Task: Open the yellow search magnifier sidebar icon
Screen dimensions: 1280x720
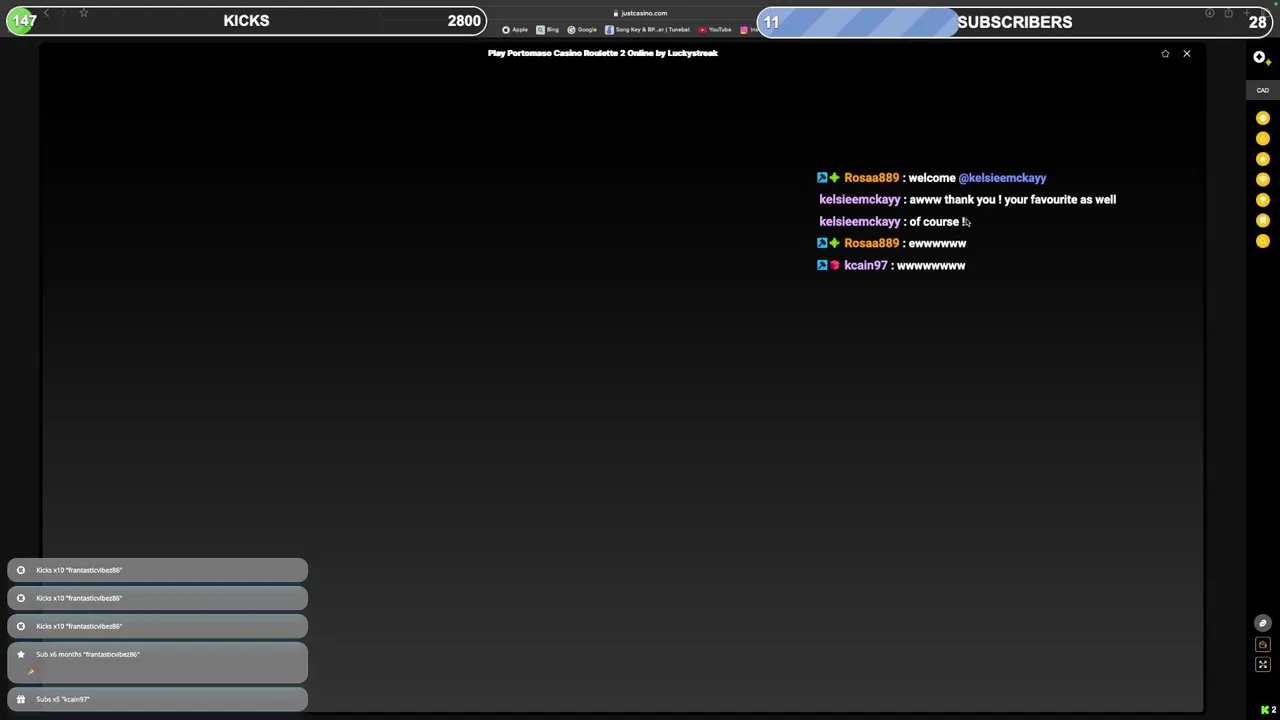Action: pyautogui.click(x=1263, y=241)
